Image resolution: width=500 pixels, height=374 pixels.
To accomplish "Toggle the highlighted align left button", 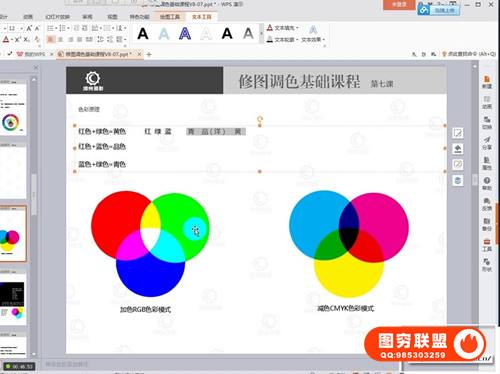I will coord(51,39).
